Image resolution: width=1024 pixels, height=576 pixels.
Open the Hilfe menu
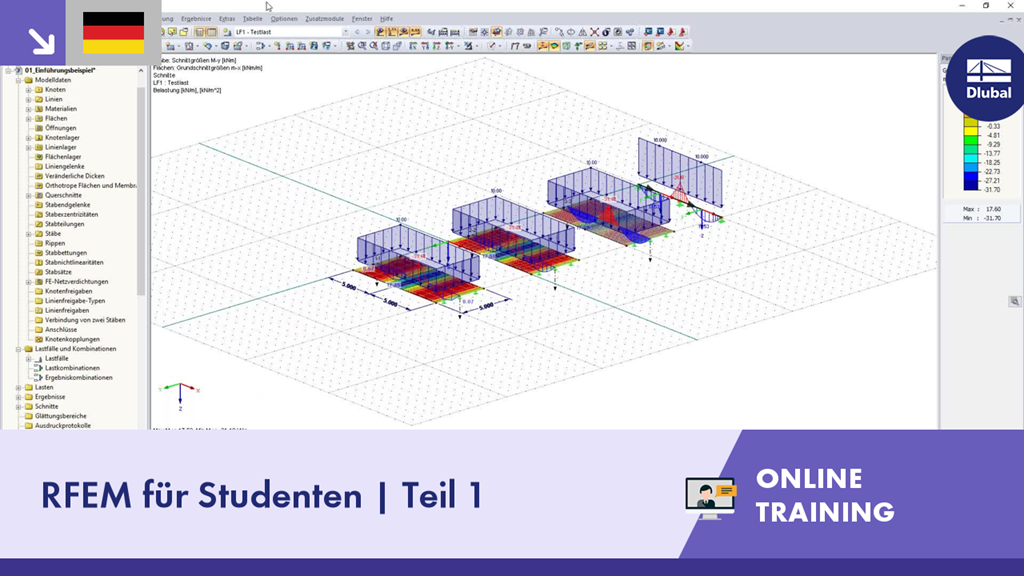pyautogui.click(x=387, y=19)
